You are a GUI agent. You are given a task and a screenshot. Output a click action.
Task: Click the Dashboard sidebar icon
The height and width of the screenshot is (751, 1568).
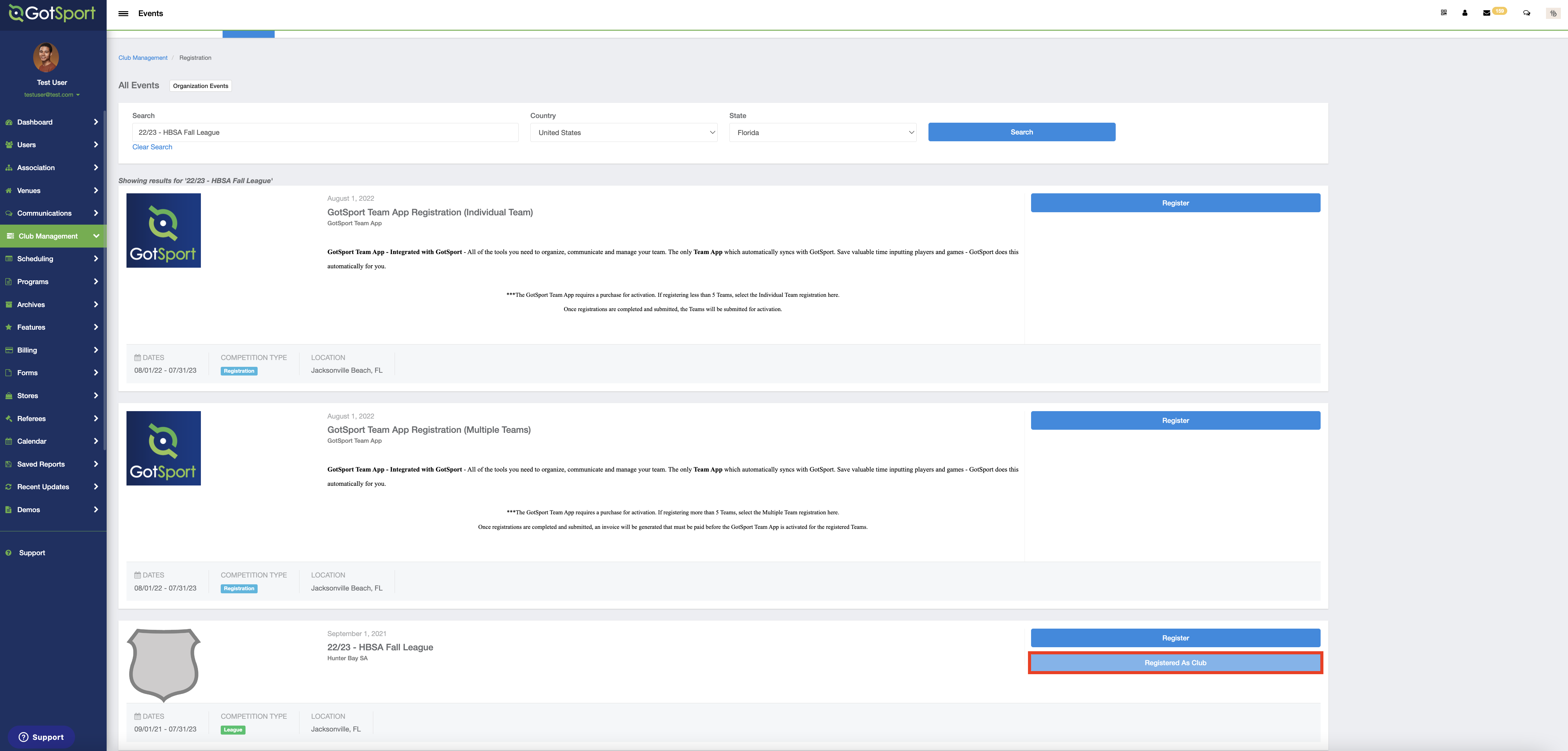tap(8, 122)
